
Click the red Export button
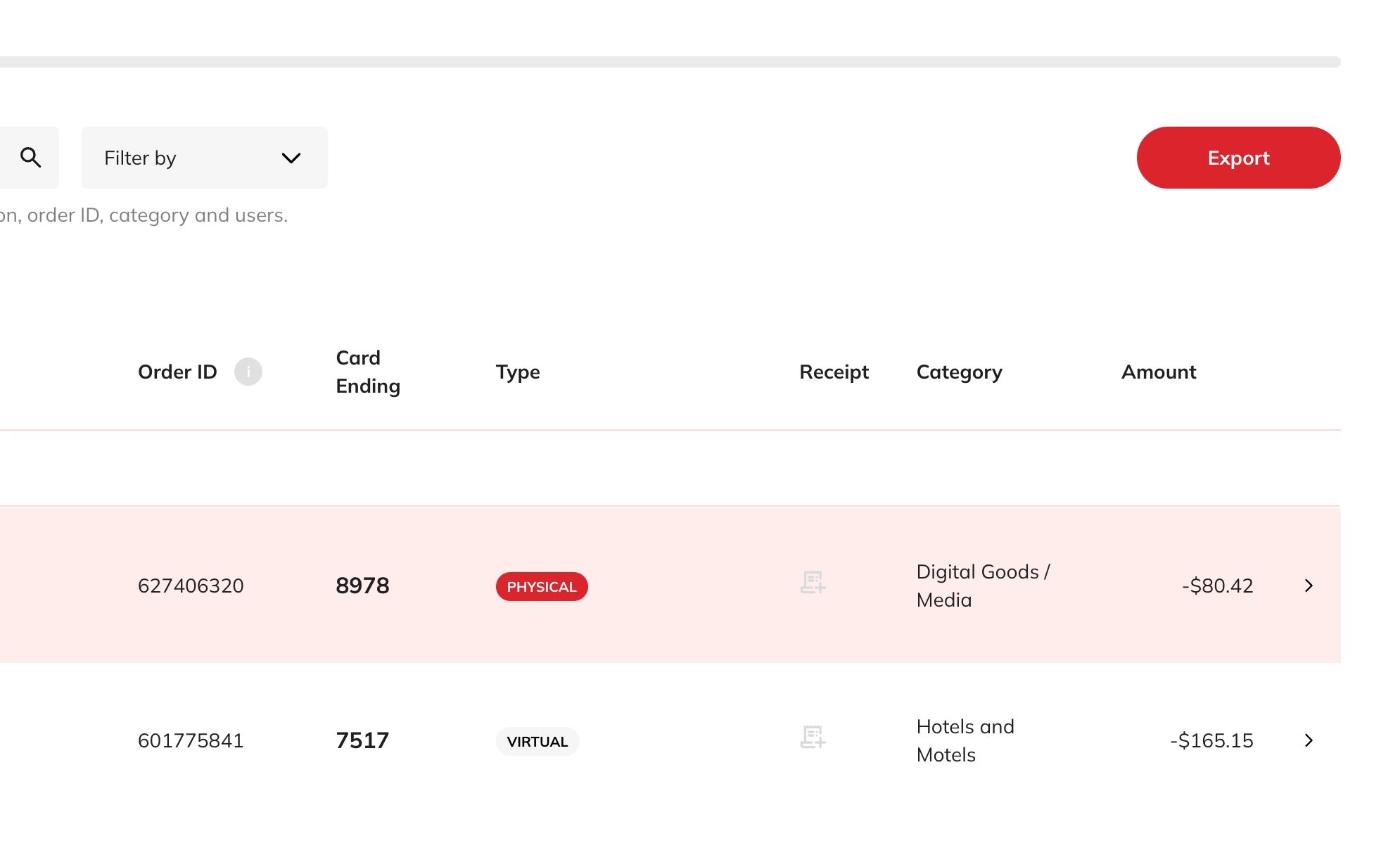(x=1238, y=158)
